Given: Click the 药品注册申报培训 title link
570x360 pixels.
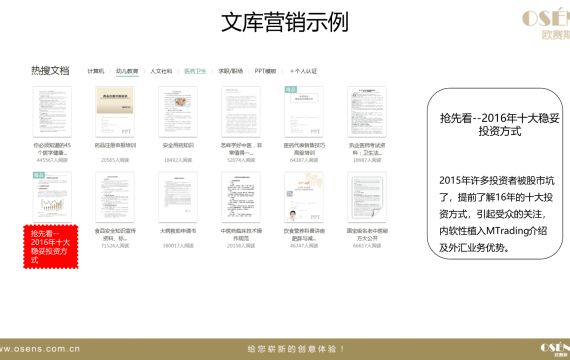Looking at the screenshot, I should pyautogui.click(x=115, y=145).
